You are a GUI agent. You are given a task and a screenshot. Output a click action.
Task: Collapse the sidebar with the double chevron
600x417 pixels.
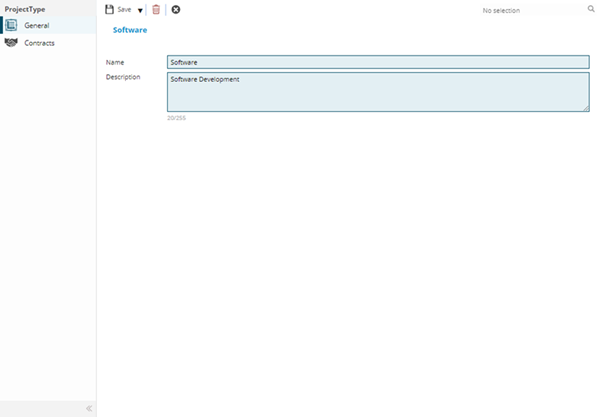pyautogui.click(x=89, y=408)
